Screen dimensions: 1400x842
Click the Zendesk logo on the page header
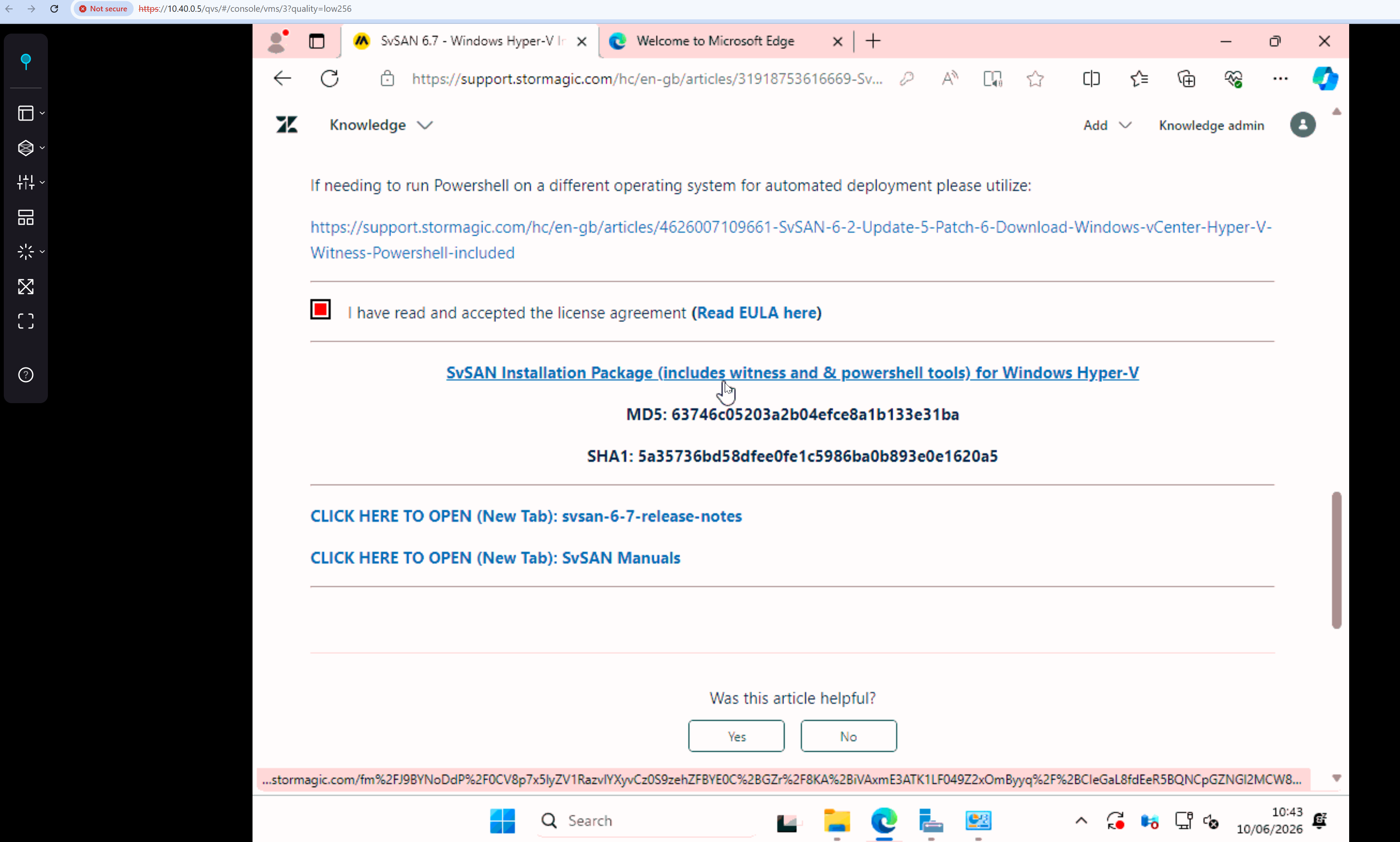287,125
